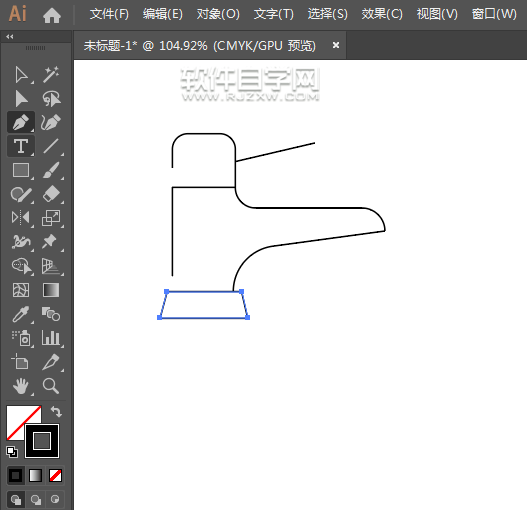Set paint to None mode
The width and height of the screenshot is (527, 510).
point(55,476)
